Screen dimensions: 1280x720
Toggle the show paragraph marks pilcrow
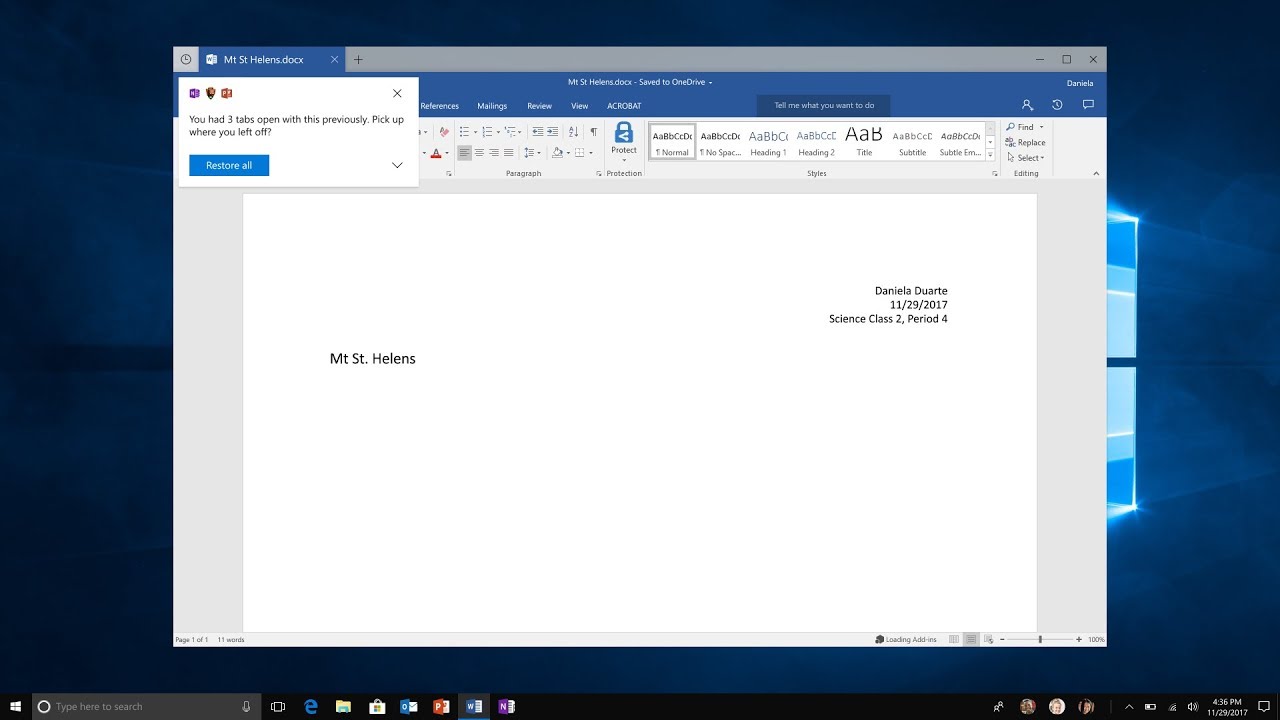click(593, 132)
